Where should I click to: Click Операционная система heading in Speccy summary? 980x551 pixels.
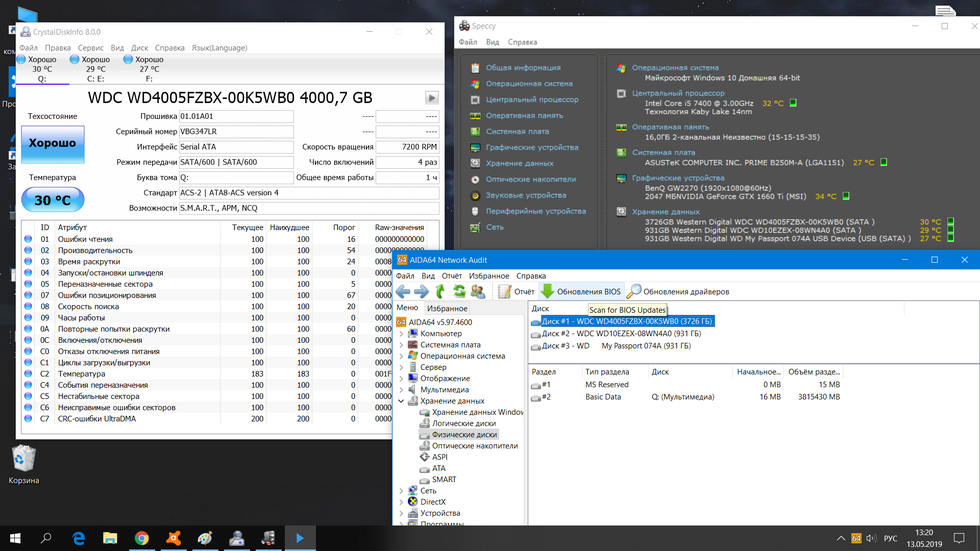675,67
